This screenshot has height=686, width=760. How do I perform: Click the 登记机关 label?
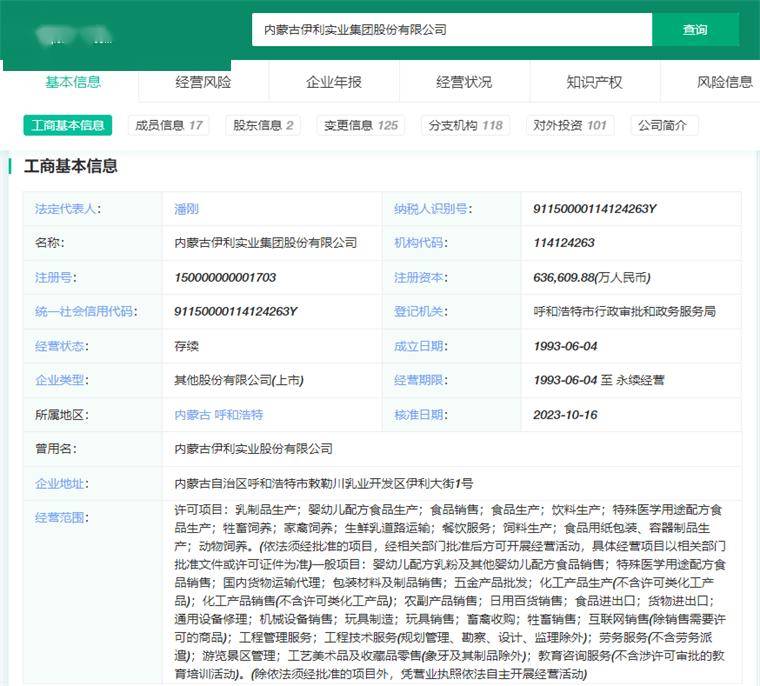pos(421,312)
